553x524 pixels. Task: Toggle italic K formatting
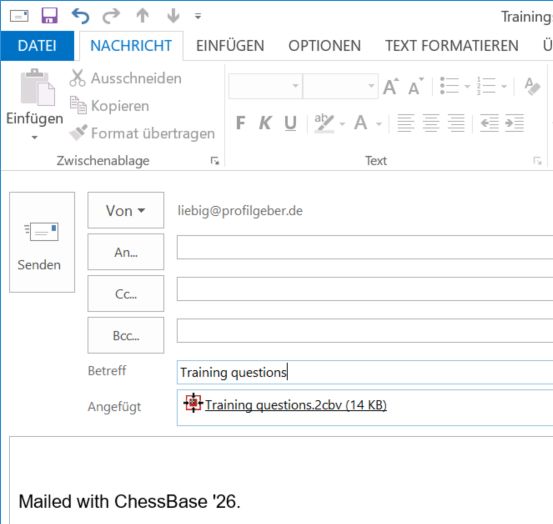[x=265, y=123]
